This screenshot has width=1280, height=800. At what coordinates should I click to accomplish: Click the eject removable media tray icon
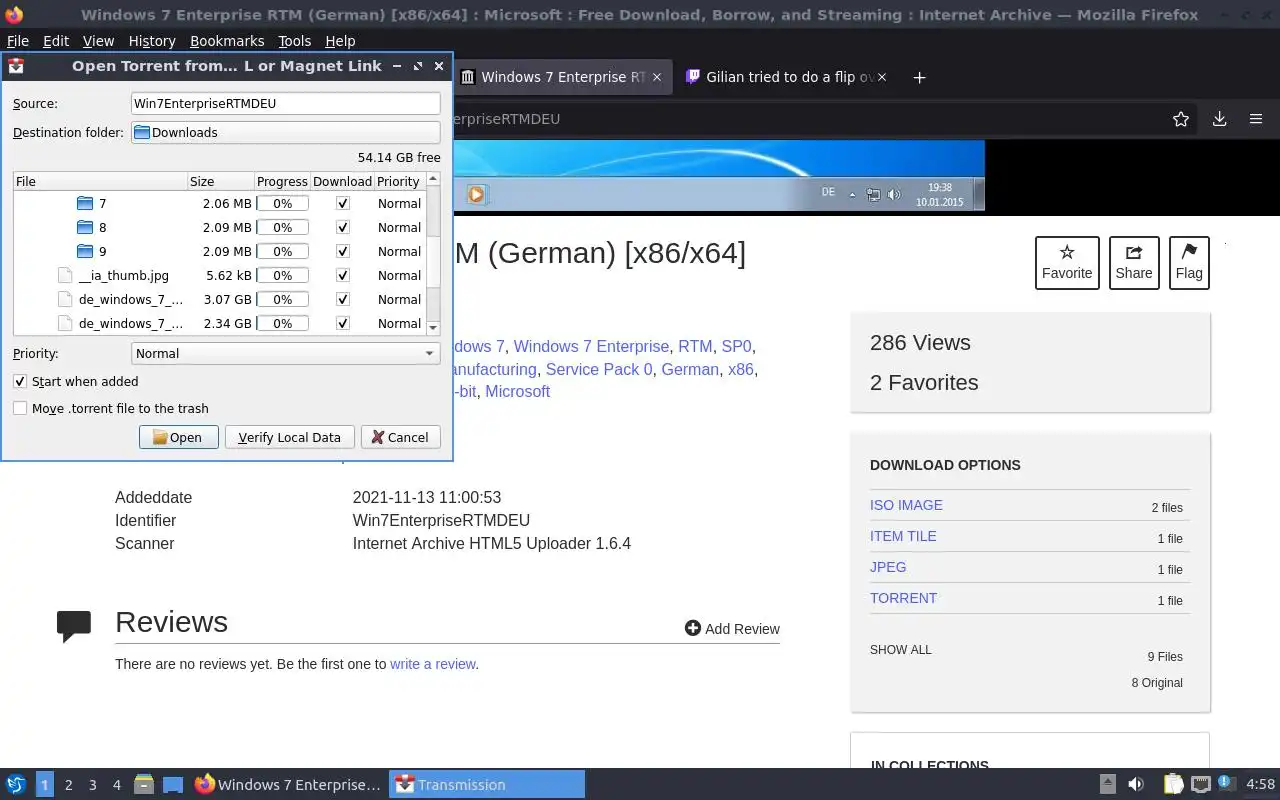pyautogui.click(x=1108, y=785)
